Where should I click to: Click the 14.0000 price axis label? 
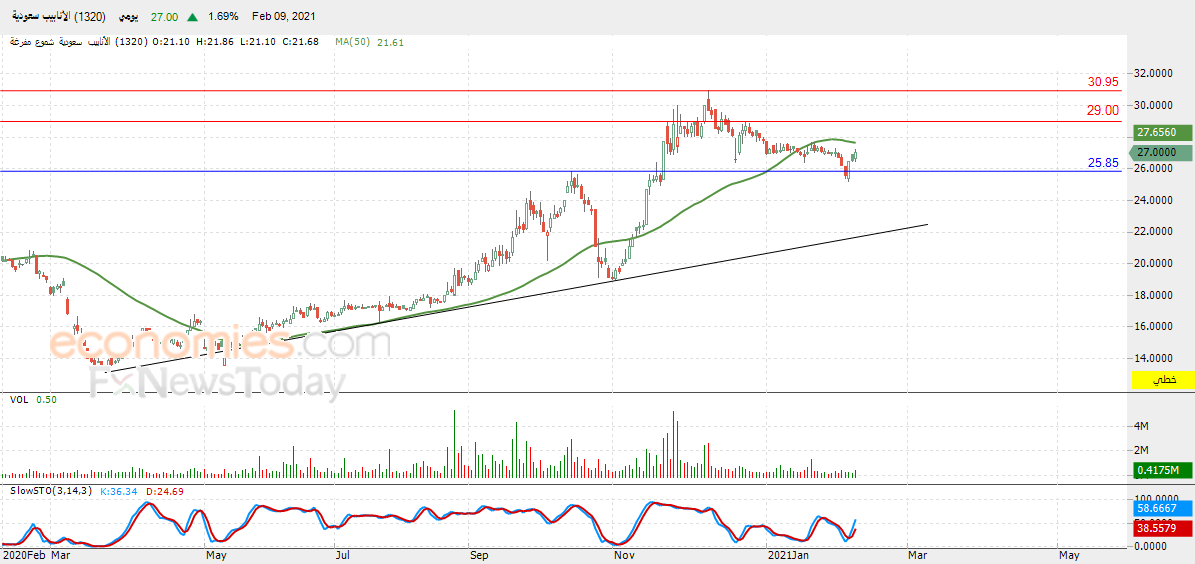pyautogui.click(x=1155, y=357)
